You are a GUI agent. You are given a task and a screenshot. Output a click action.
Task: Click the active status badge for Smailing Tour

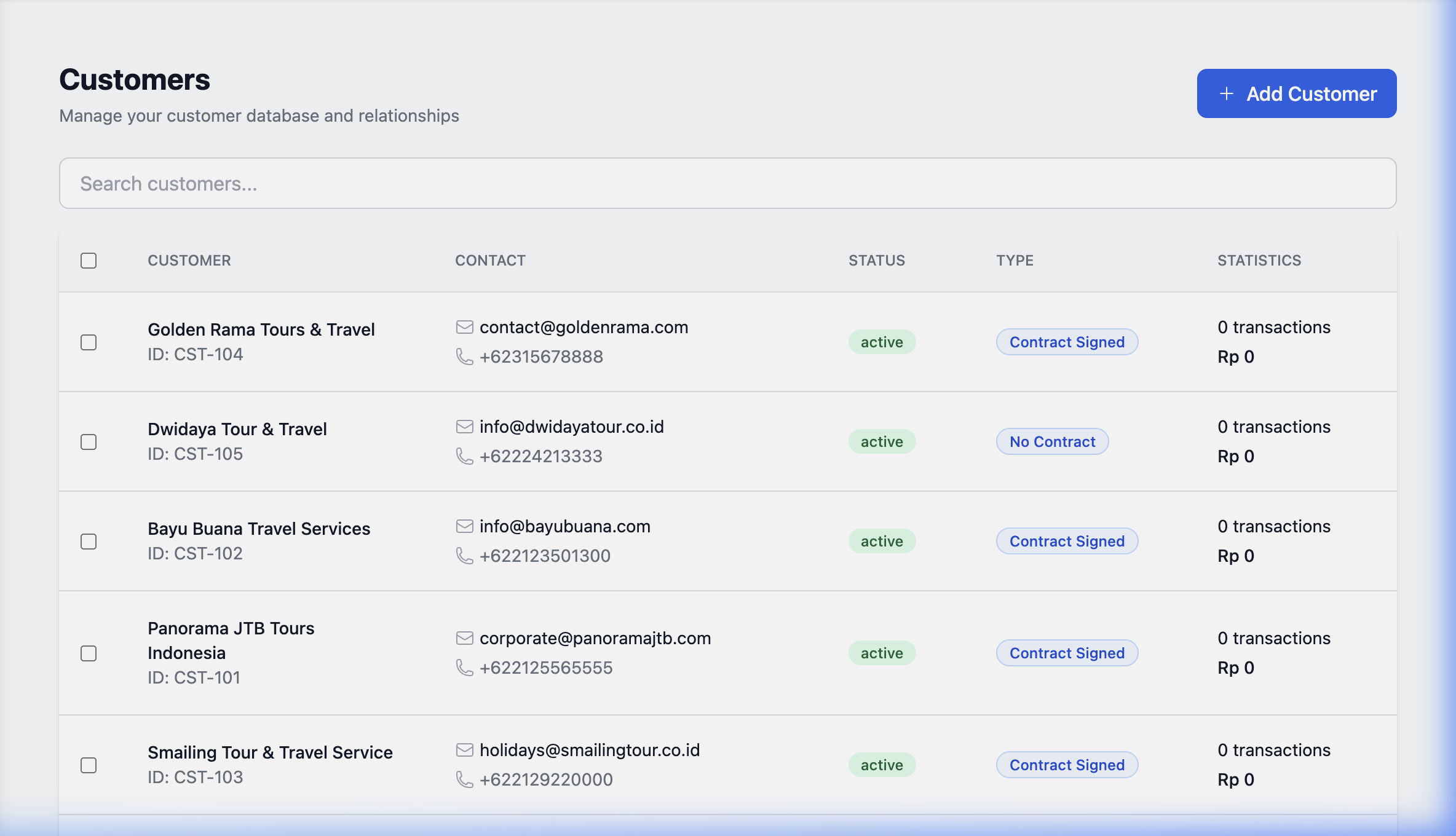tap(882, 765)
